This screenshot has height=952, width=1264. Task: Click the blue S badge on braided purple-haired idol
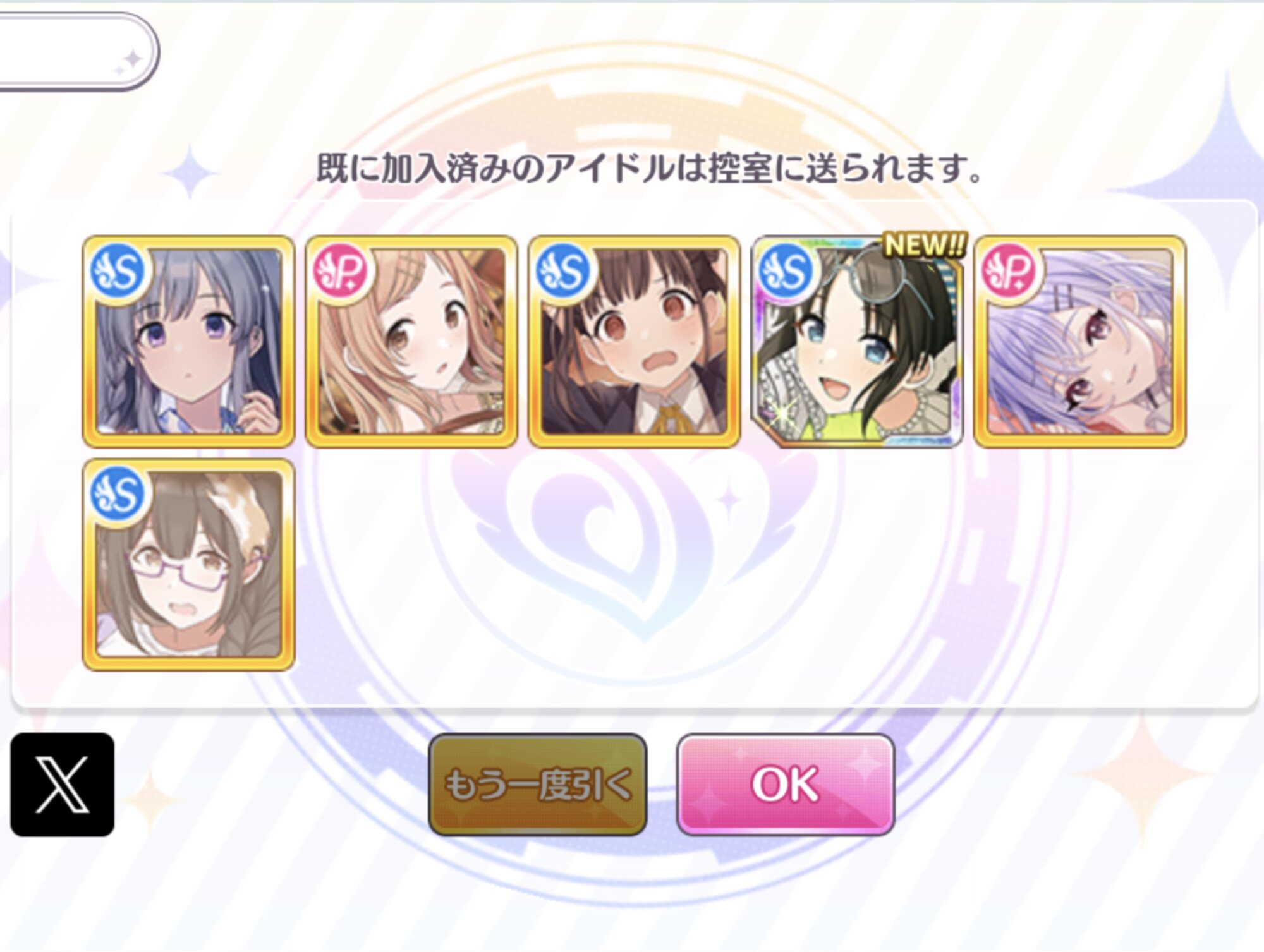[x=117, y=272]
